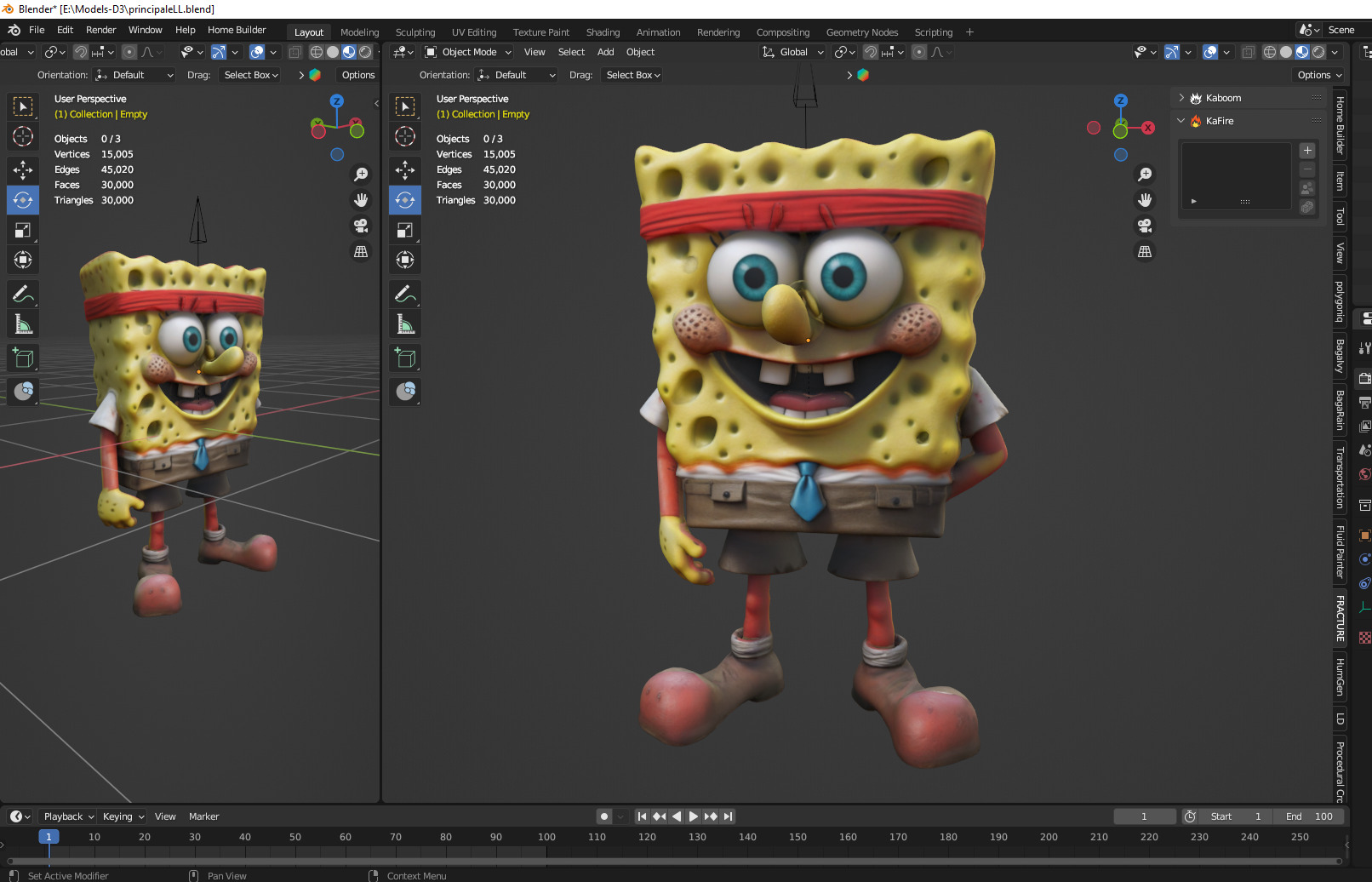Viewport: 1372px width, 882px height.
Task: Click the blue playhead marker at frame 1
Action: 49,837
